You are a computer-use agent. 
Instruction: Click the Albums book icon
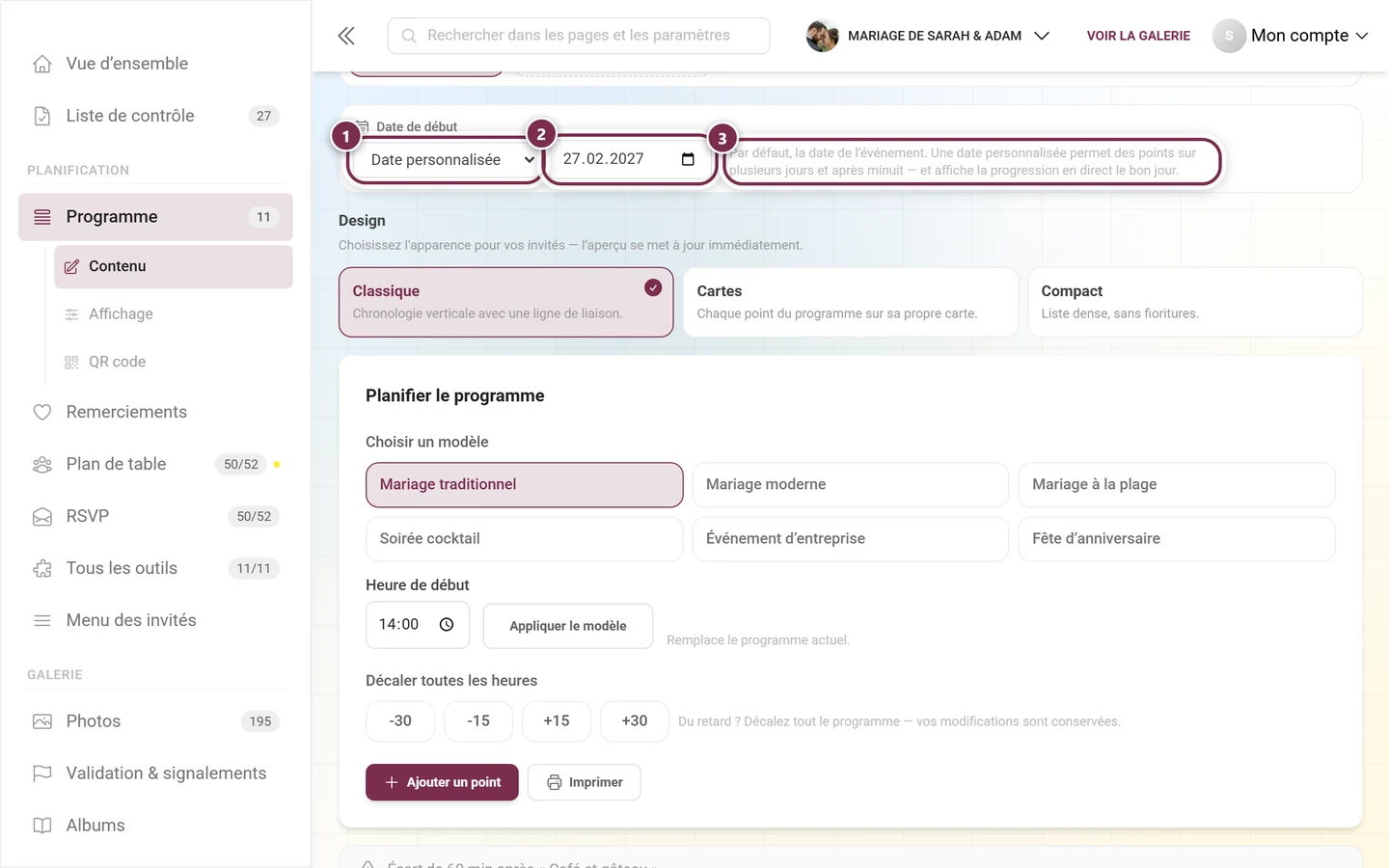pos(42,826)
